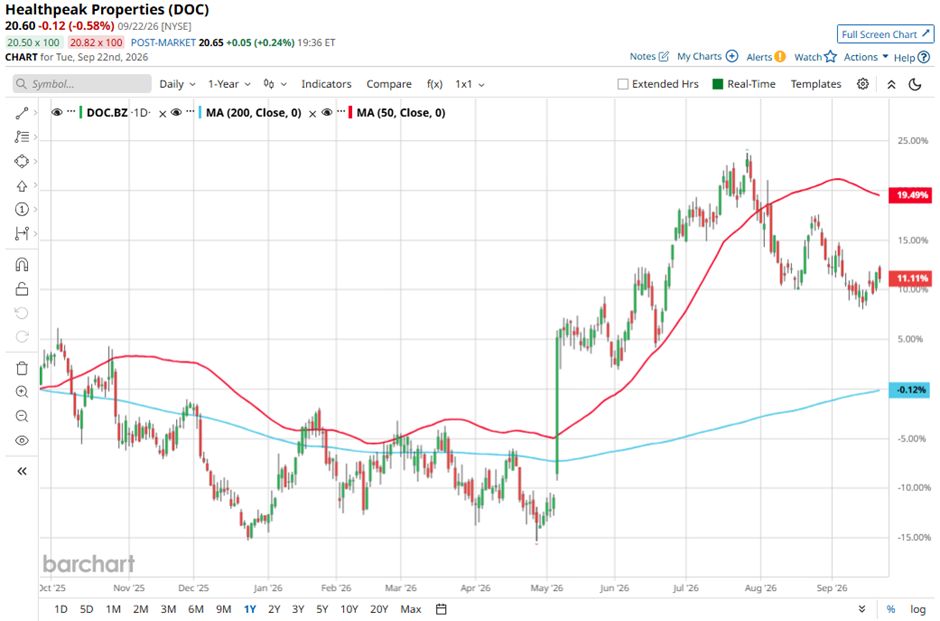Click the Symbol search field
Image resolution: width=940 pixels, height=621 pixels.
pyautogui.click(x=82, y=84)
